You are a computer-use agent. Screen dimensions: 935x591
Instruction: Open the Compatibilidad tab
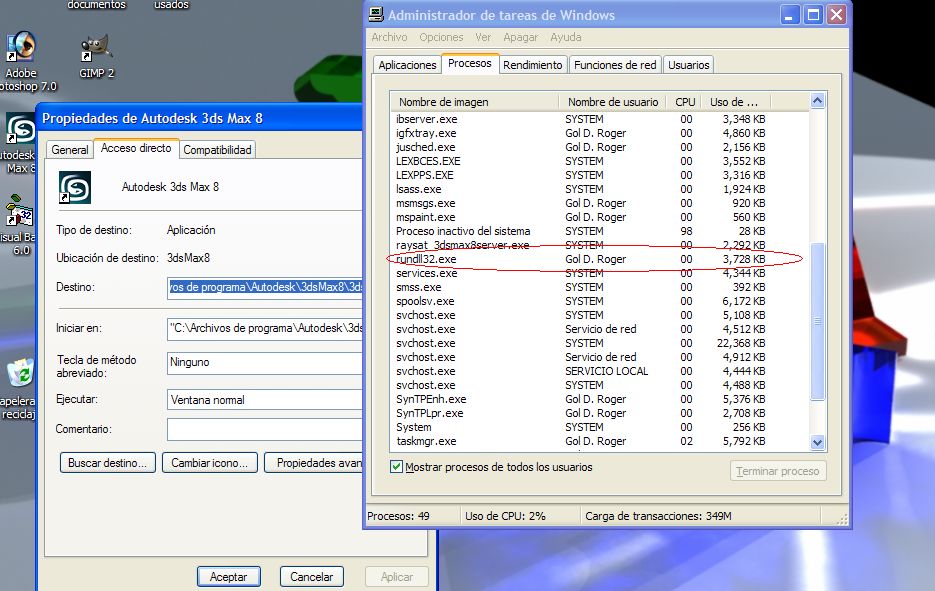pos(217,150)
